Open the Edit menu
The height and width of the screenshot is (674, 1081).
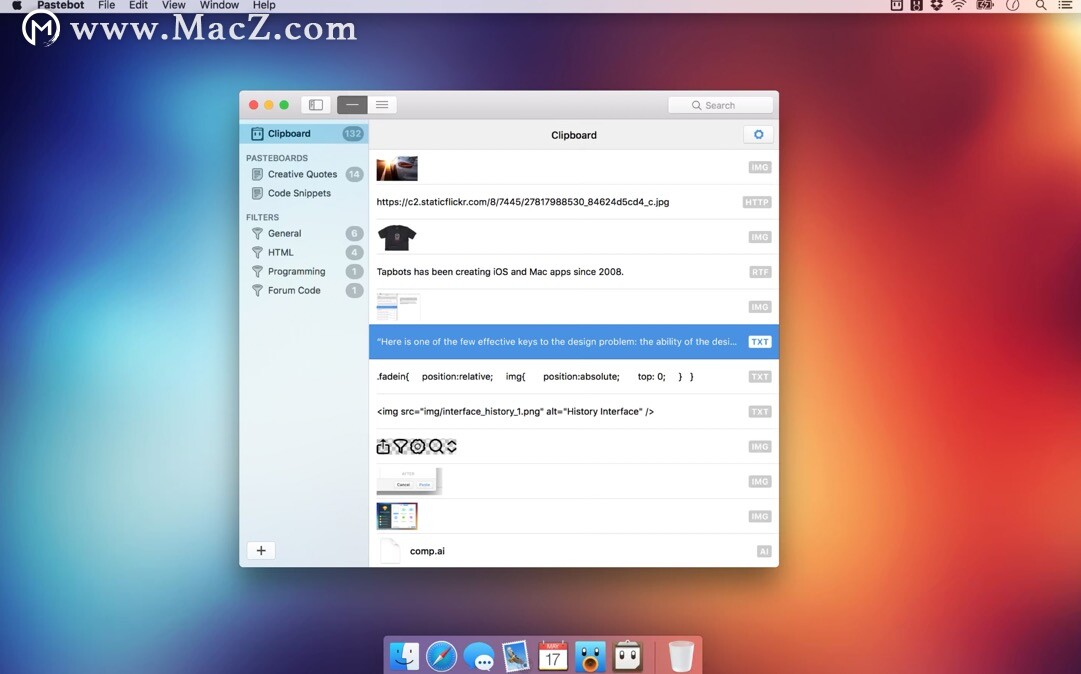[138, 6]
